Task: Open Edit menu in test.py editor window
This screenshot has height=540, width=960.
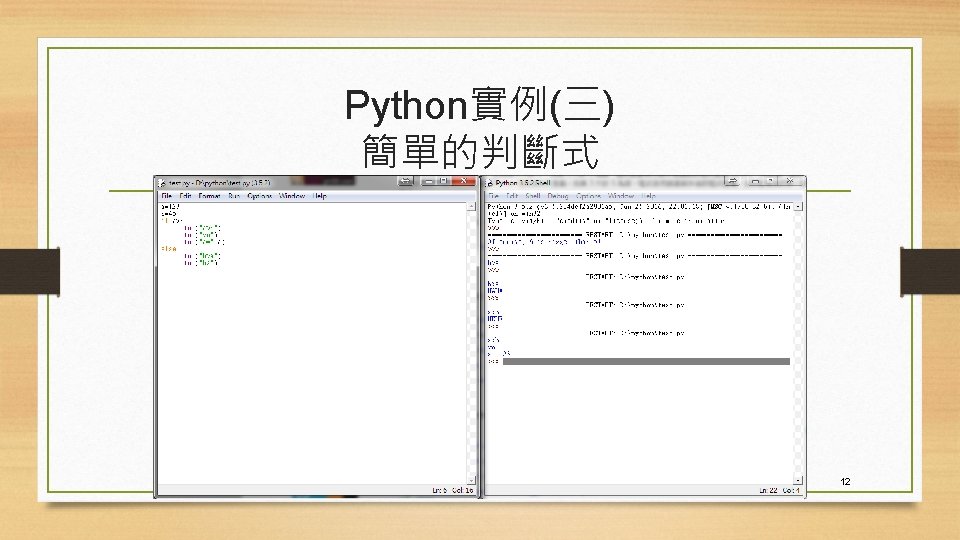Action: coord(186,196)
